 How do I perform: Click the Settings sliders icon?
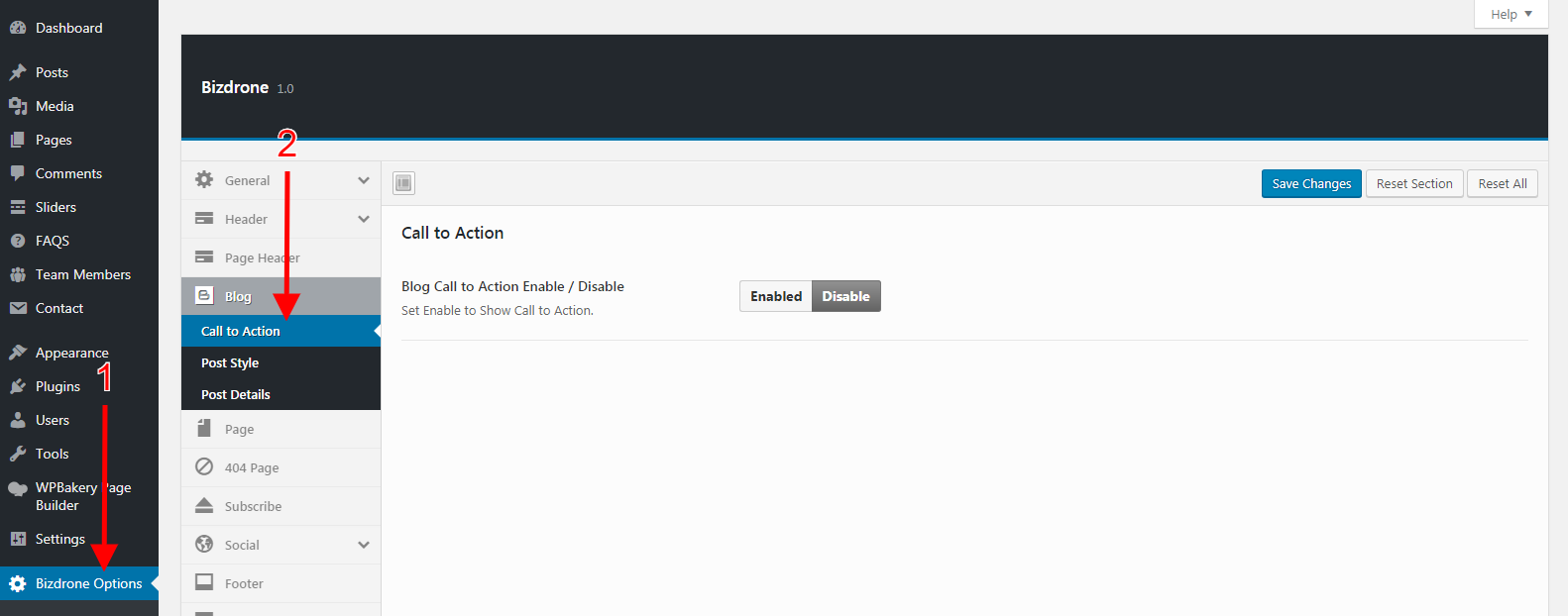click(x=18, y=539)
